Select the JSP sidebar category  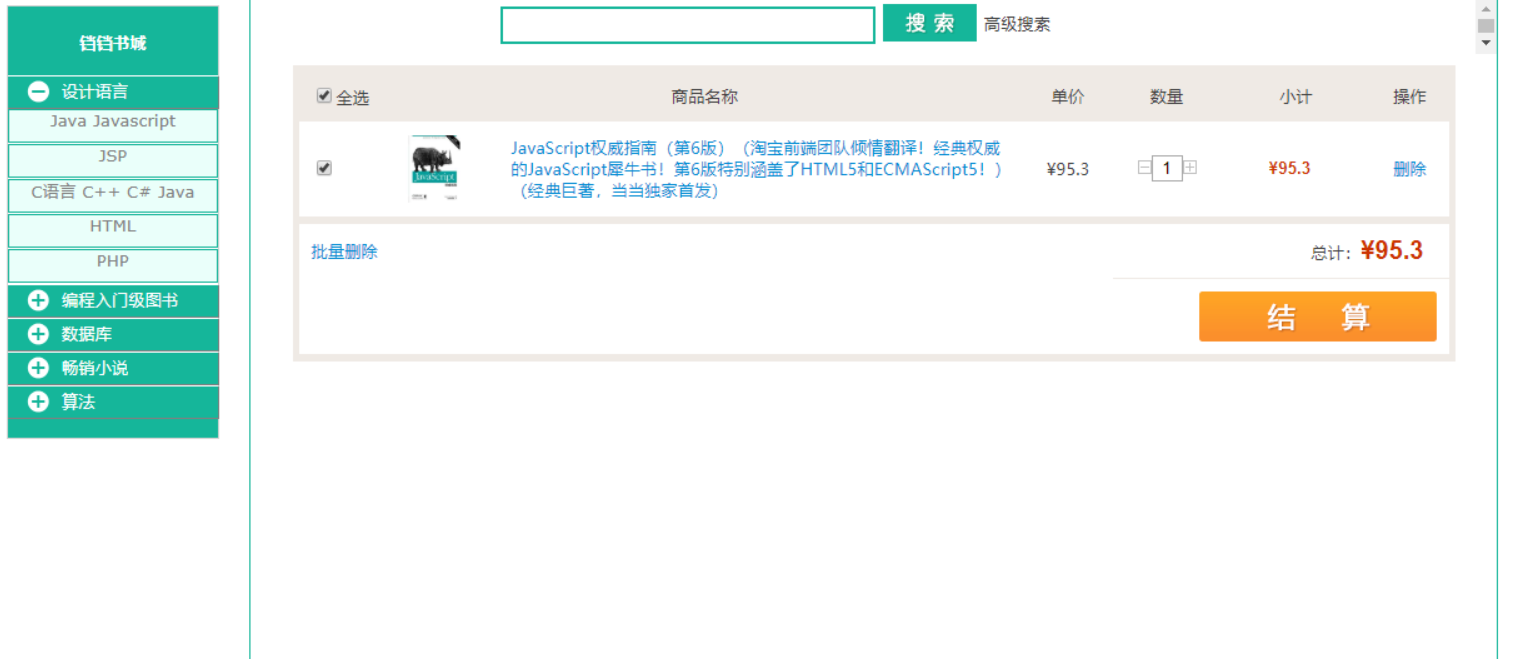tap(112, 156)
